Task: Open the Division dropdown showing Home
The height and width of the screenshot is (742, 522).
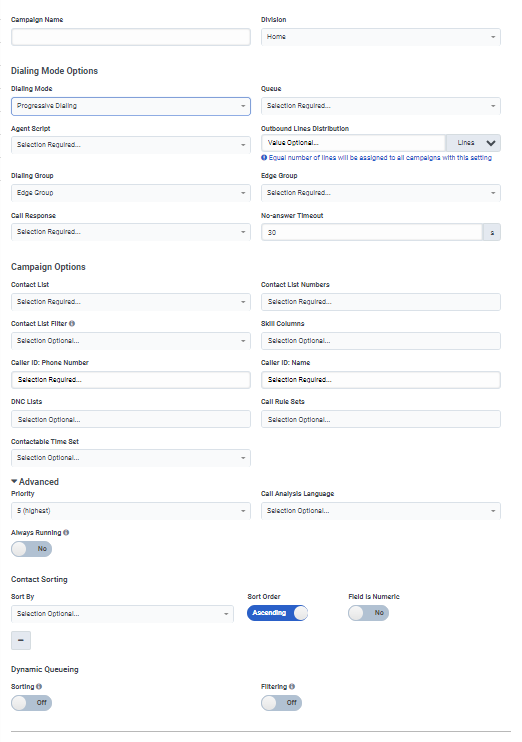Action: (x=380, y=37)
